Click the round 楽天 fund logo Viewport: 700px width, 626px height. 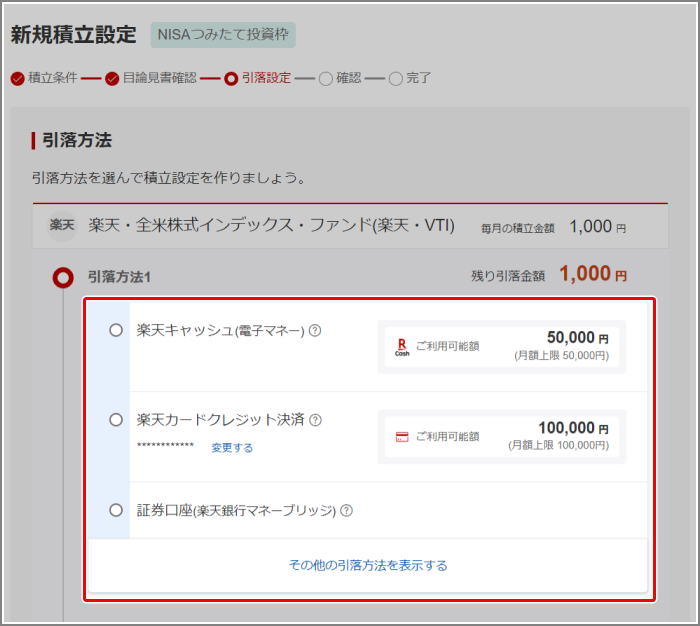62,225
